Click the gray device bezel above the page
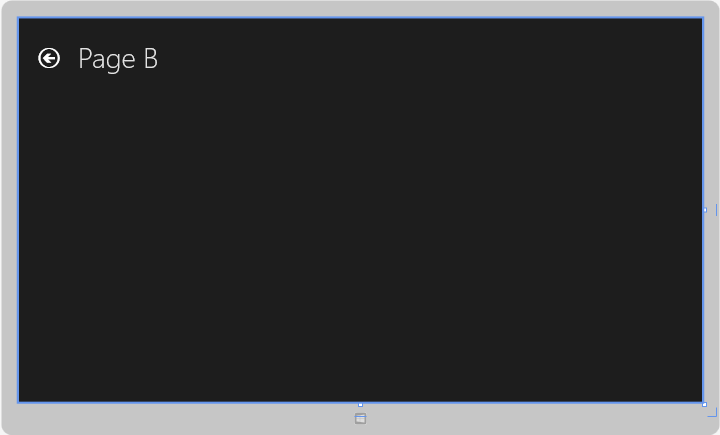Viewport: 720px width, 435px height. click(x=360, y=8)
